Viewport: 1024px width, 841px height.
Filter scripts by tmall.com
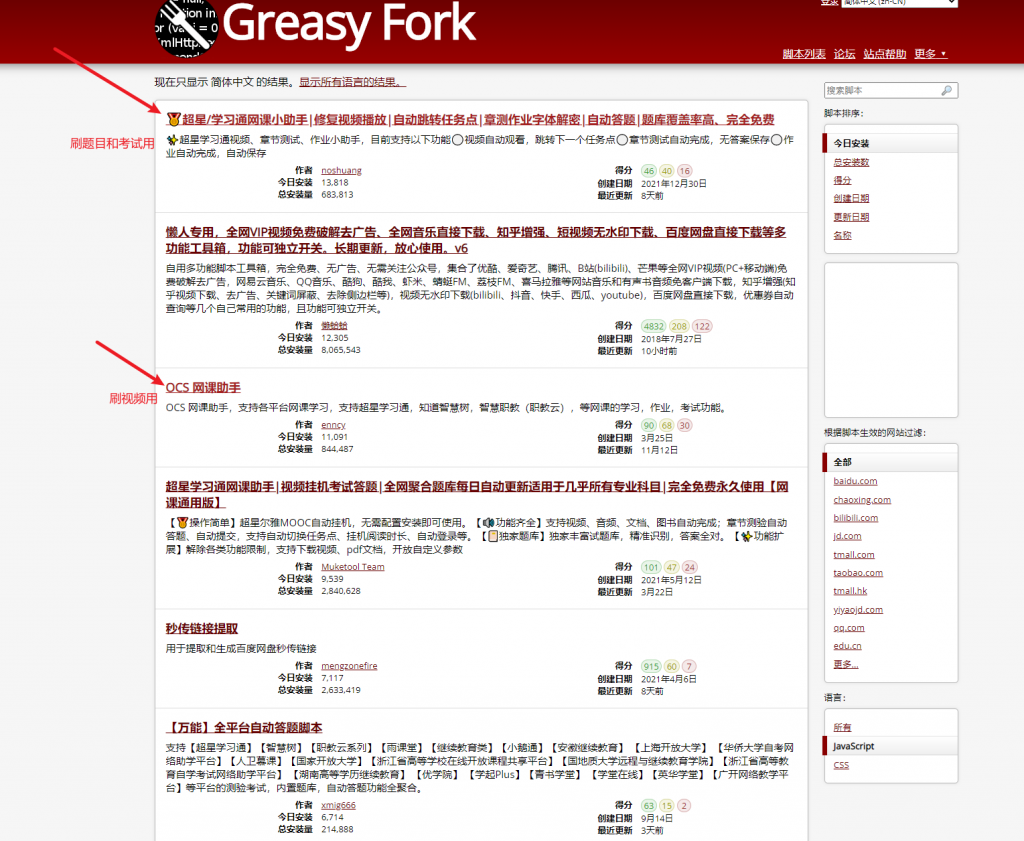click(854, 554)
